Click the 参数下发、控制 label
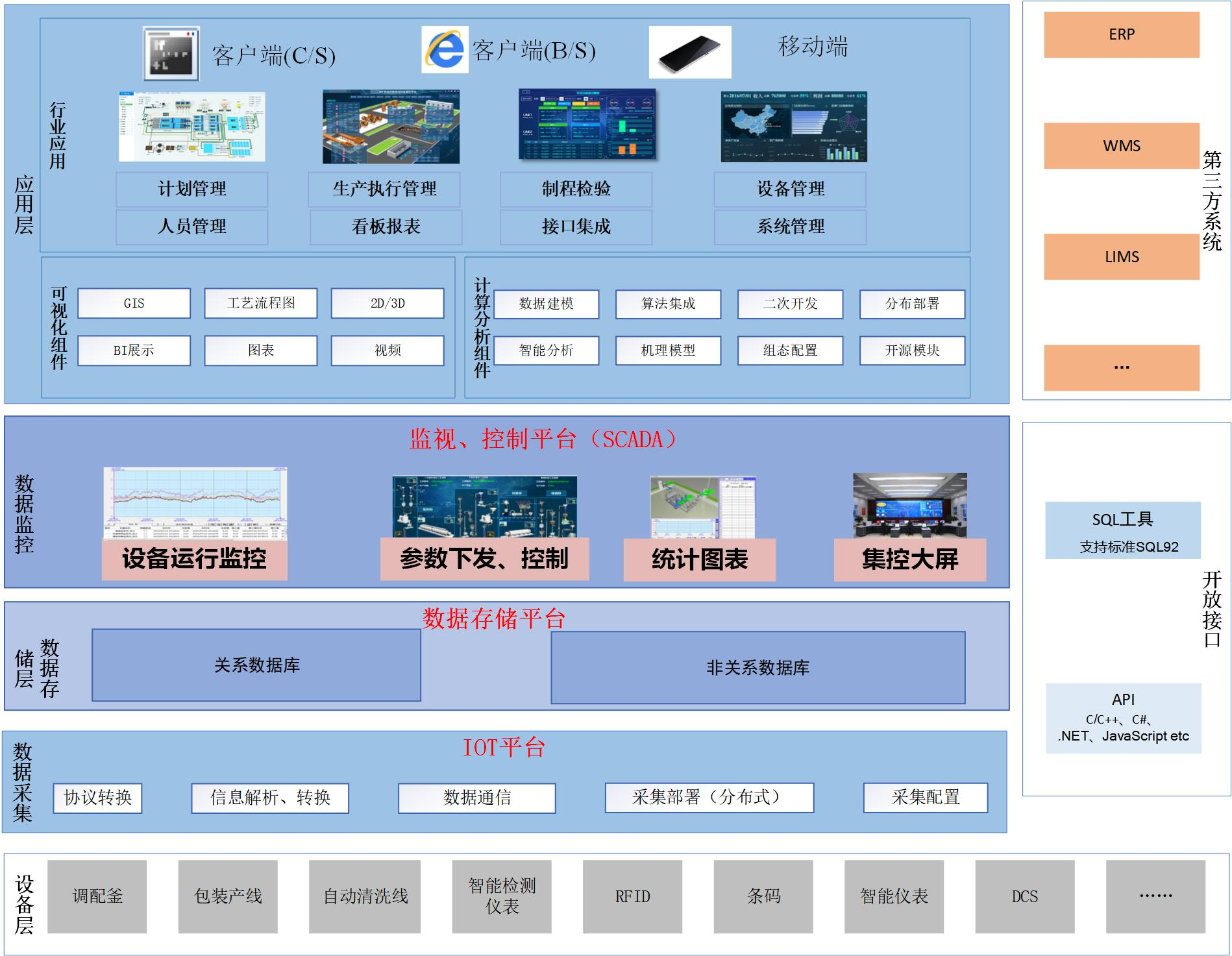 pyautogui.click(x=485, y=559)
